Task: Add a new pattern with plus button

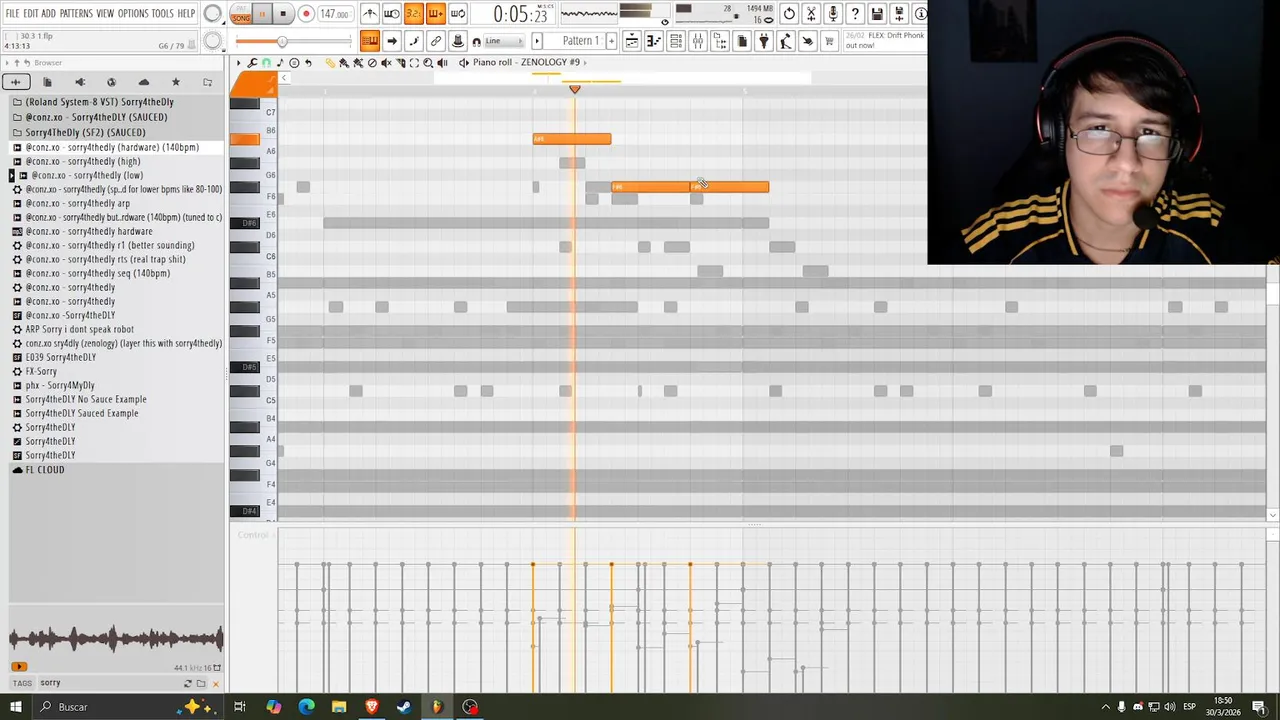Action: pyautogui.click(x=611, y=41)
